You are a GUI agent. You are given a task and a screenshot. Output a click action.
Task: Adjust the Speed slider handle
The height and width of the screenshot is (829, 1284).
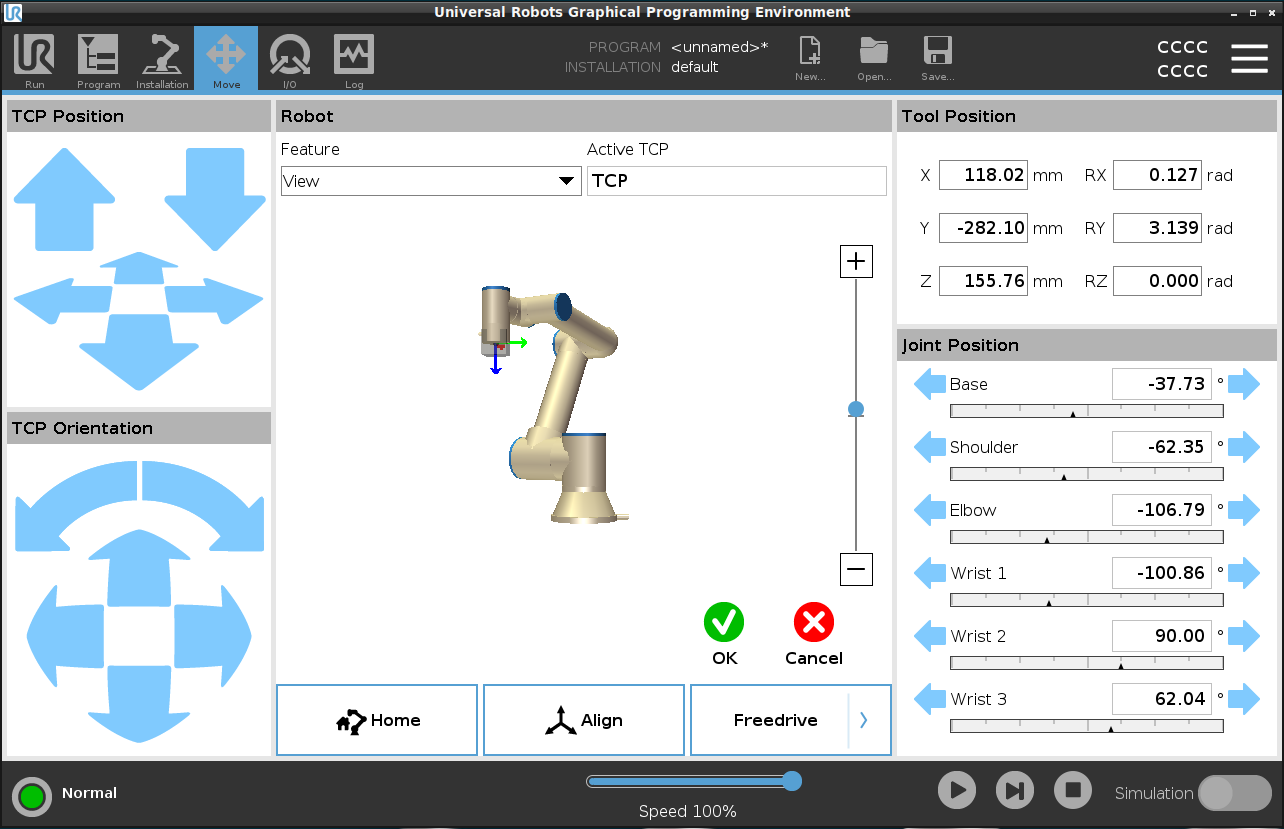tap(792, 781)
